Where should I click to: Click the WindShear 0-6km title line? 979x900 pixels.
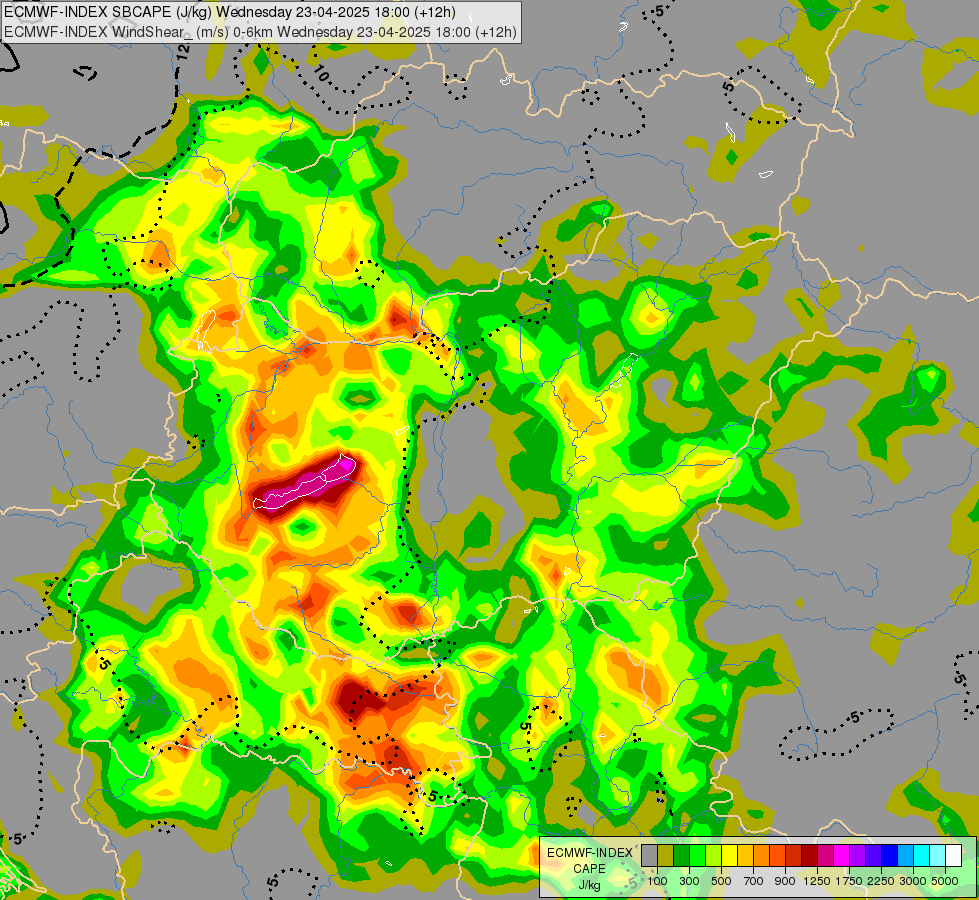coord(260,32)
